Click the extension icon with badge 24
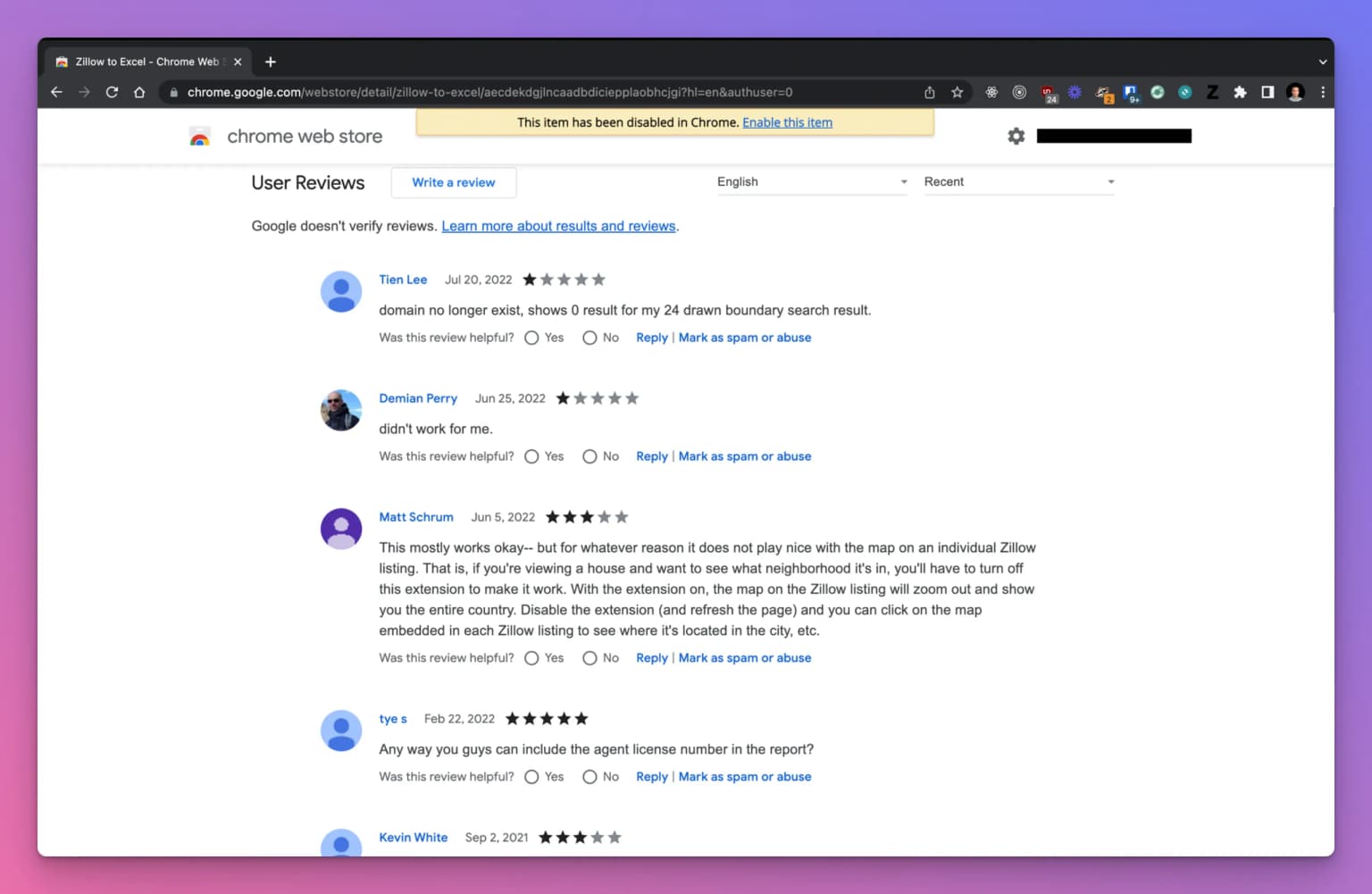1372x894 pixels. [x=1049, y=94]
